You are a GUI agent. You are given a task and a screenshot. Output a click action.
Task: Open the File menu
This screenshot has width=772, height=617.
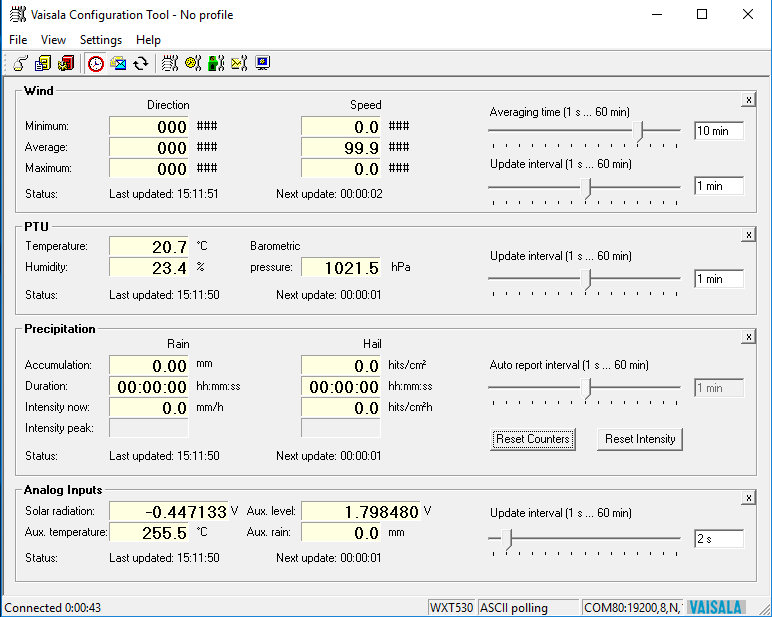pyautogui.click(x=18, y=40)
